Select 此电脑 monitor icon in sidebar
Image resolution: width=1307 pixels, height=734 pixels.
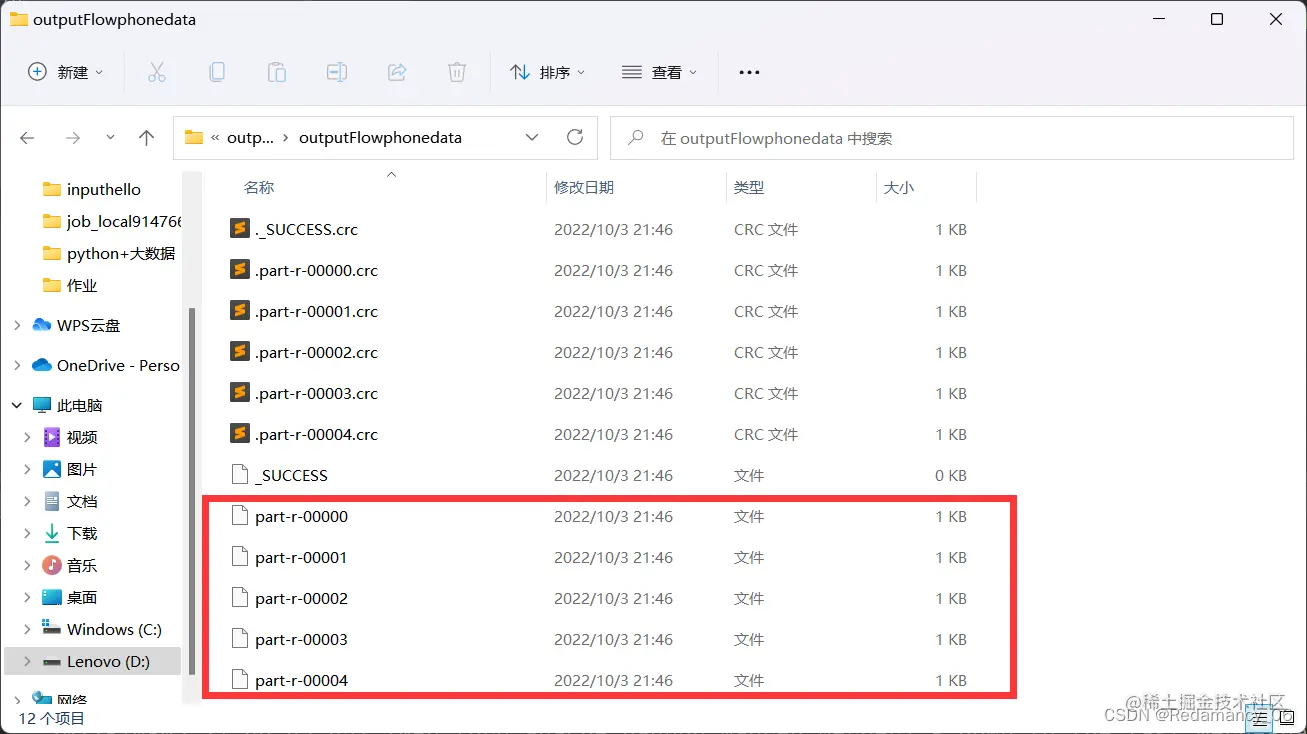tap(42, 405)
